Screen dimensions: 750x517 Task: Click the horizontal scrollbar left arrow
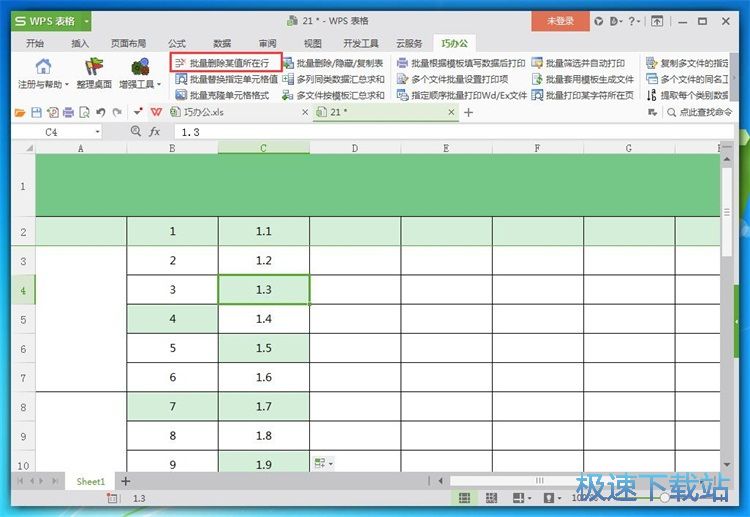tap(441, 481)
